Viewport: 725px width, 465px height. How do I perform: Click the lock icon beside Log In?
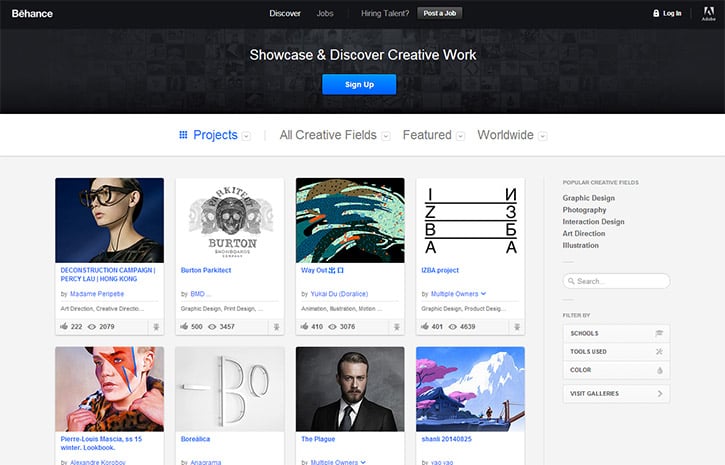(656, 13)
